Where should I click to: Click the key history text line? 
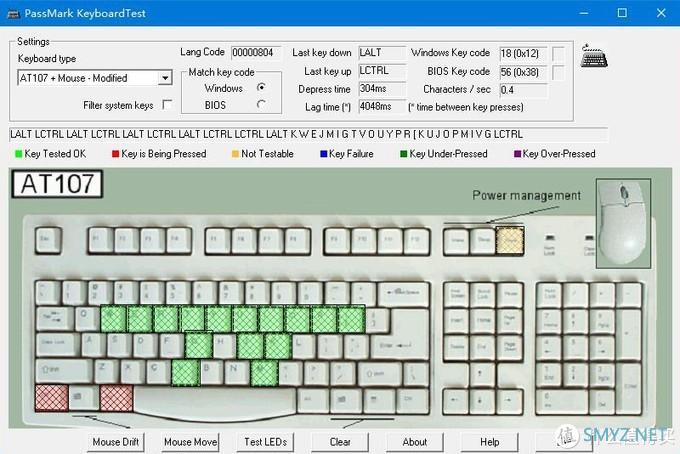tap(308, 134)
